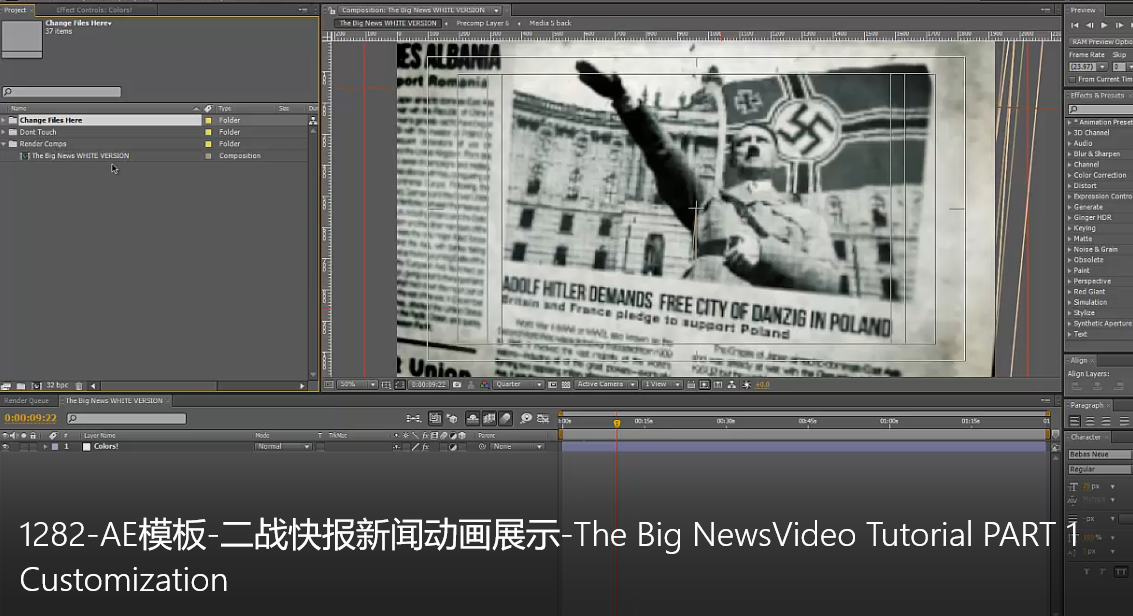
Task: Click the Project panel search field
Action: pos(61,92)
